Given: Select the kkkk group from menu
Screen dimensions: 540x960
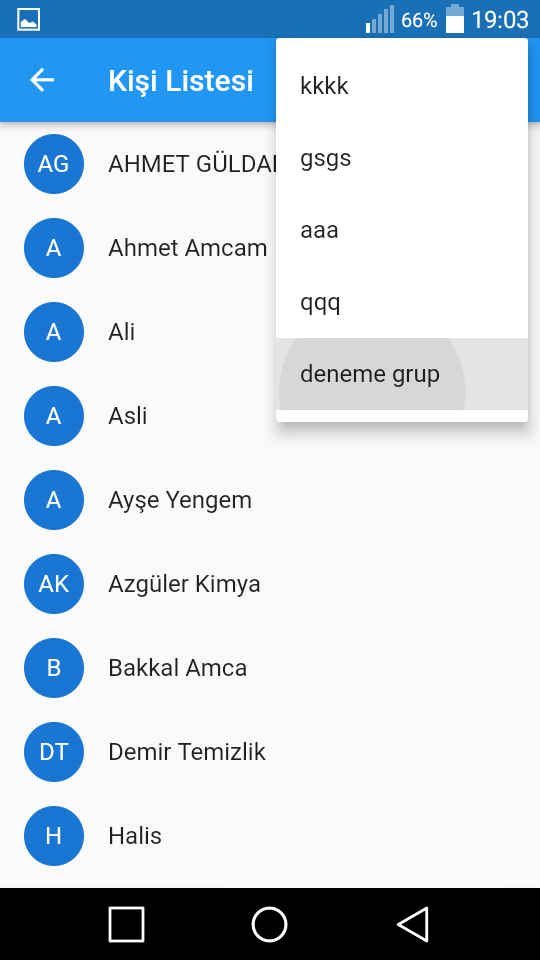Looking at the screenshot, I should (x=402, y=86).
